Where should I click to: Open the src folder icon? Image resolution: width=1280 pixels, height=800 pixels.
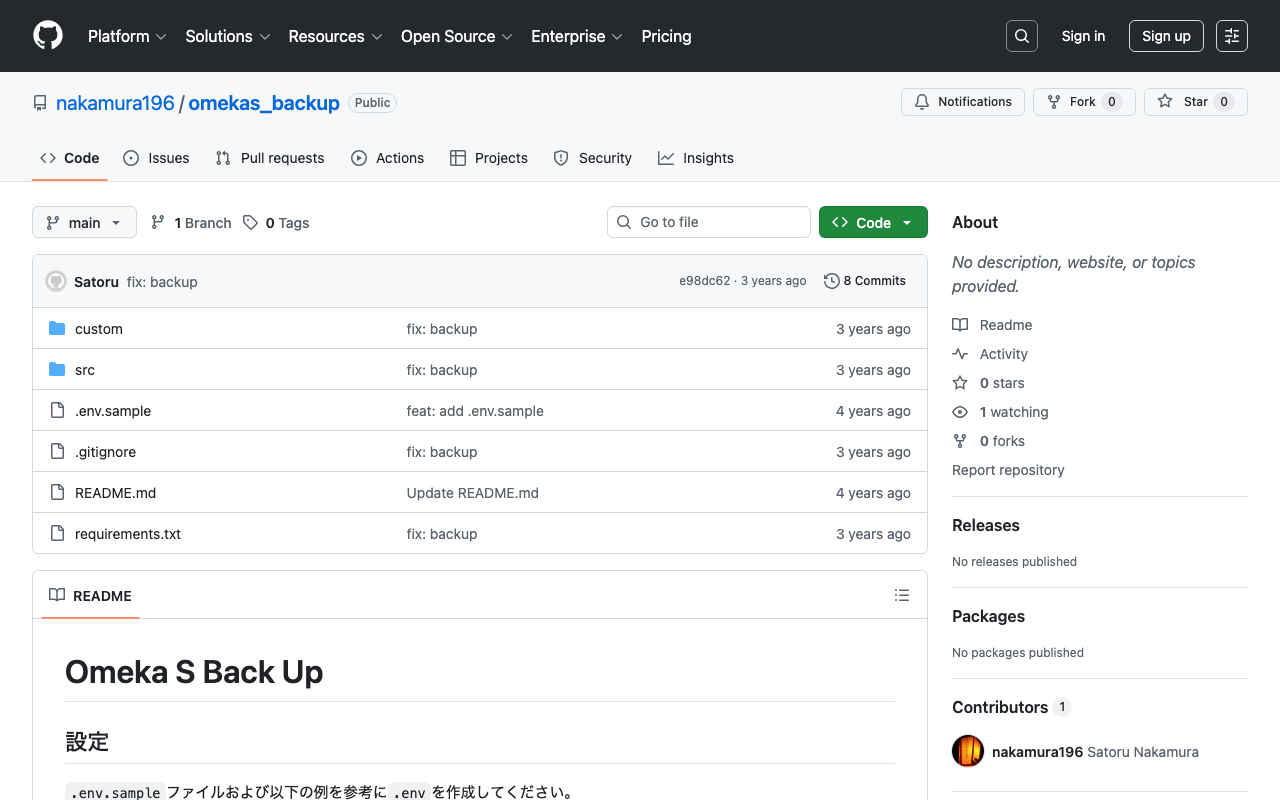click(57, 369)
